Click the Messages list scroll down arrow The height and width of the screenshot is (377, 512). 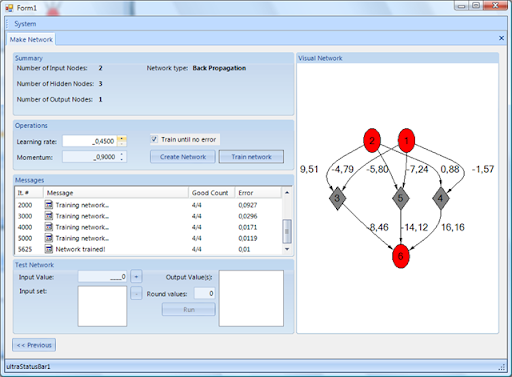tap(287, 249)
